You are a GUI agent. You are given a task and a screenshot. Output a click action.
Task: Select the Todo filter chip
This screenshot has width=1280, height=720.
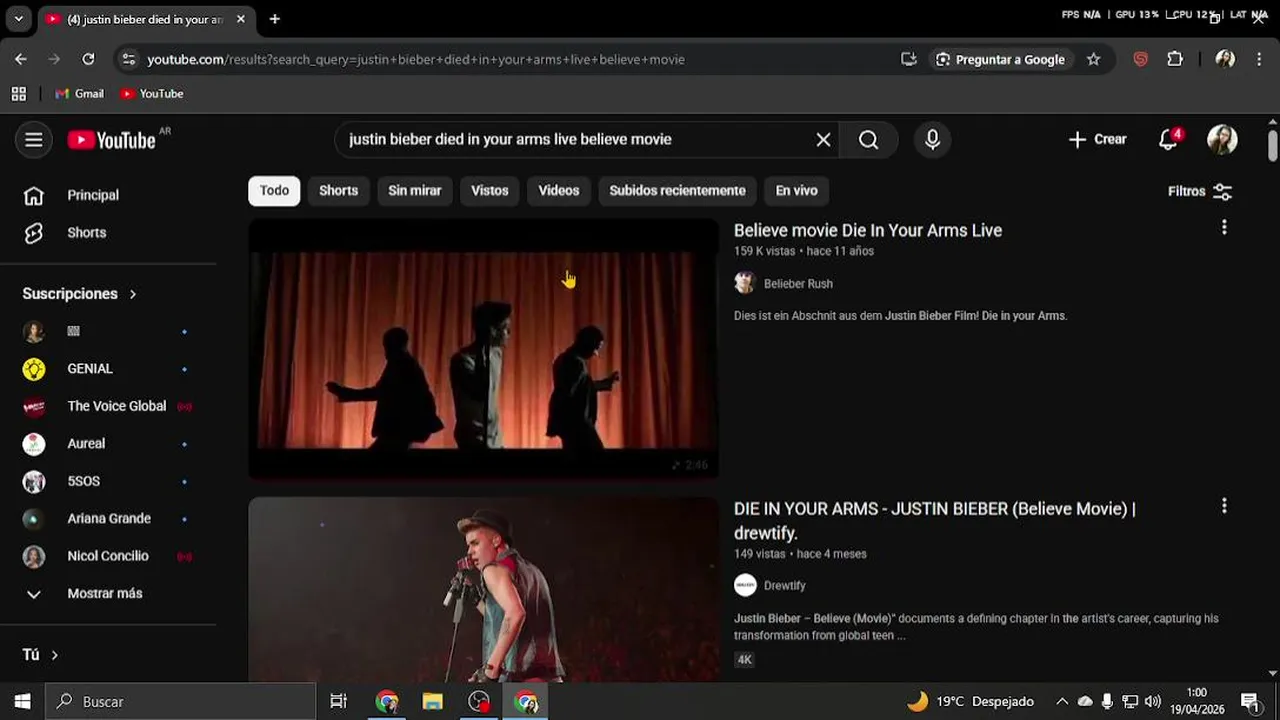(274, 191)
